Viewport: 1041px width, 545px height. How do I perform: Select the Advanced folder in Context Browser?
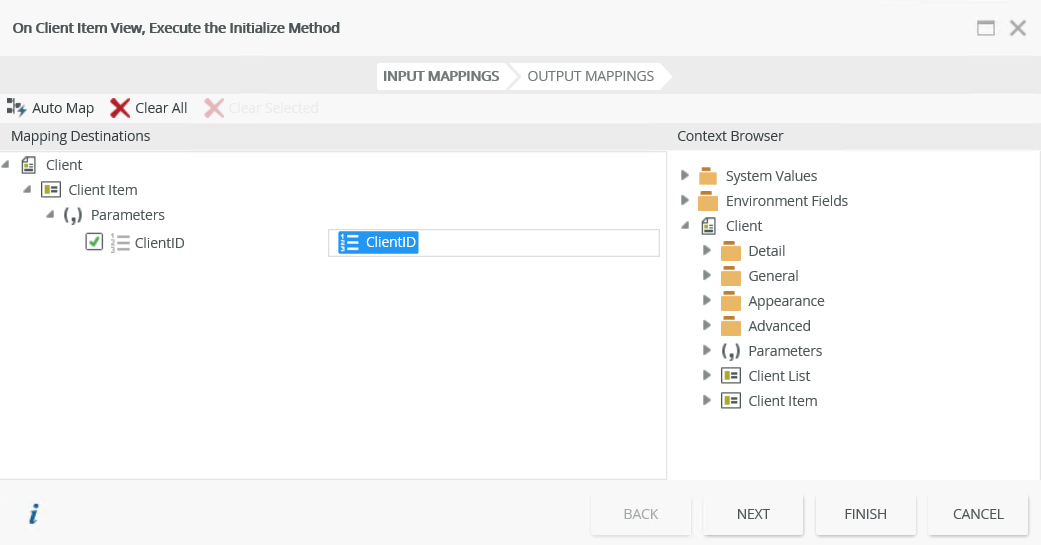point(779,326)
